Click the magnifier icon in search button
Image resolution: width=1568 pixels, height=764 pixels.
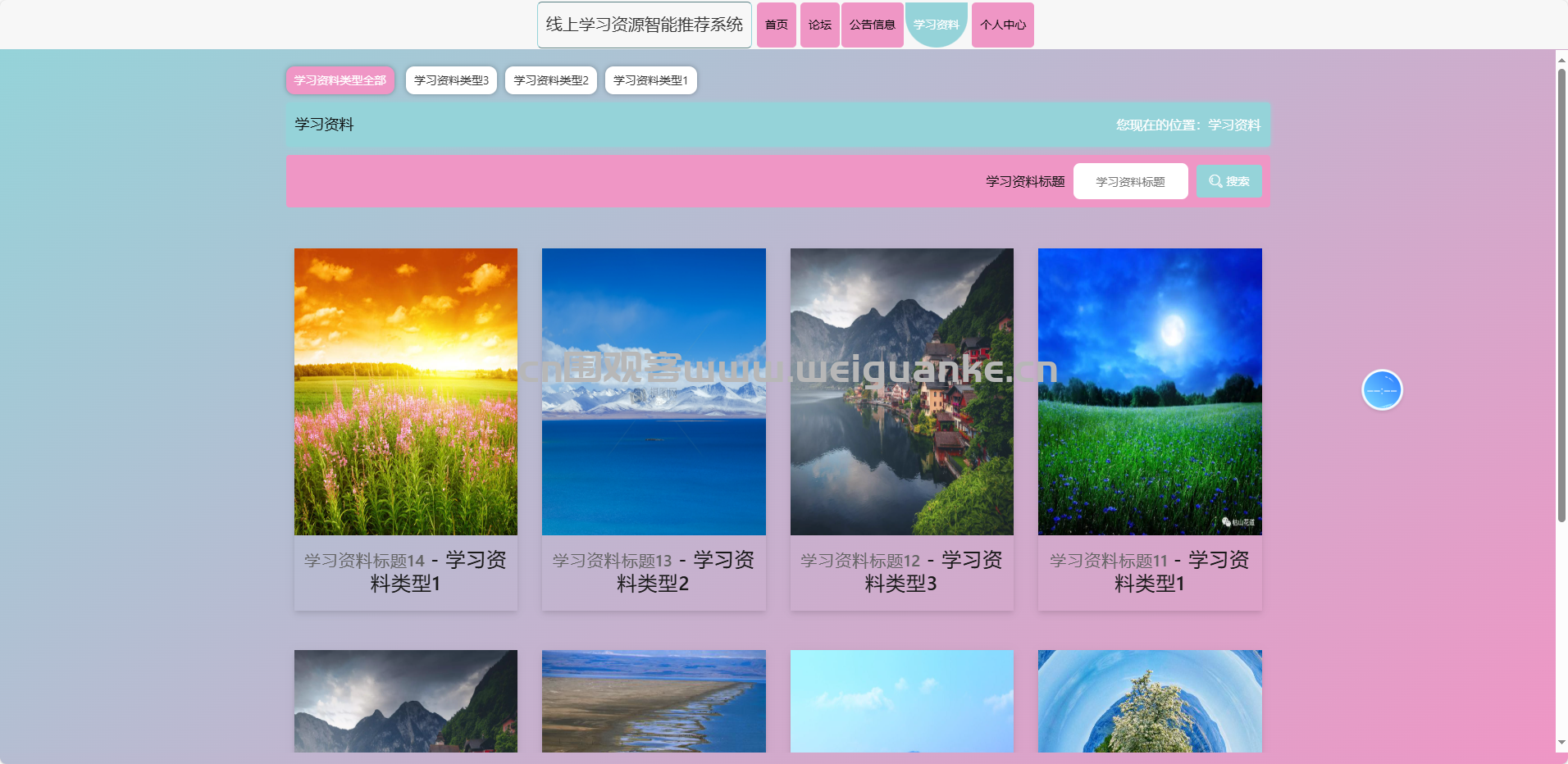1215,181
